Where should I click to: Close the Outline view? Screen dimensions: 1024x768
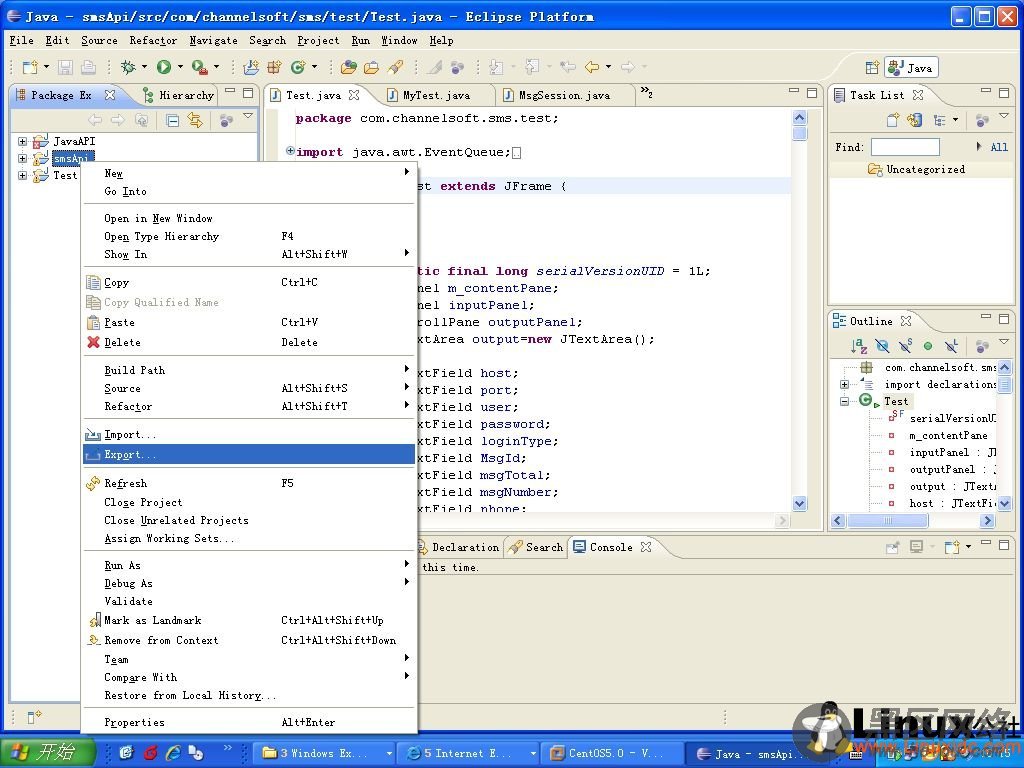906,321
